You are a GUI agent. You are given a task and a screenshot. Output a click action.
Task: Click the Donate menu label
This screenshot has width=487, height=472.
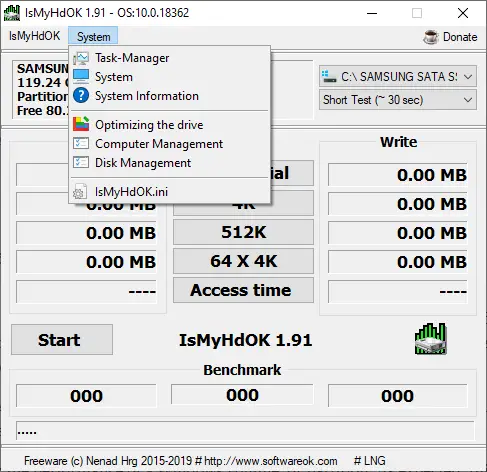click(x=460, y=37)
